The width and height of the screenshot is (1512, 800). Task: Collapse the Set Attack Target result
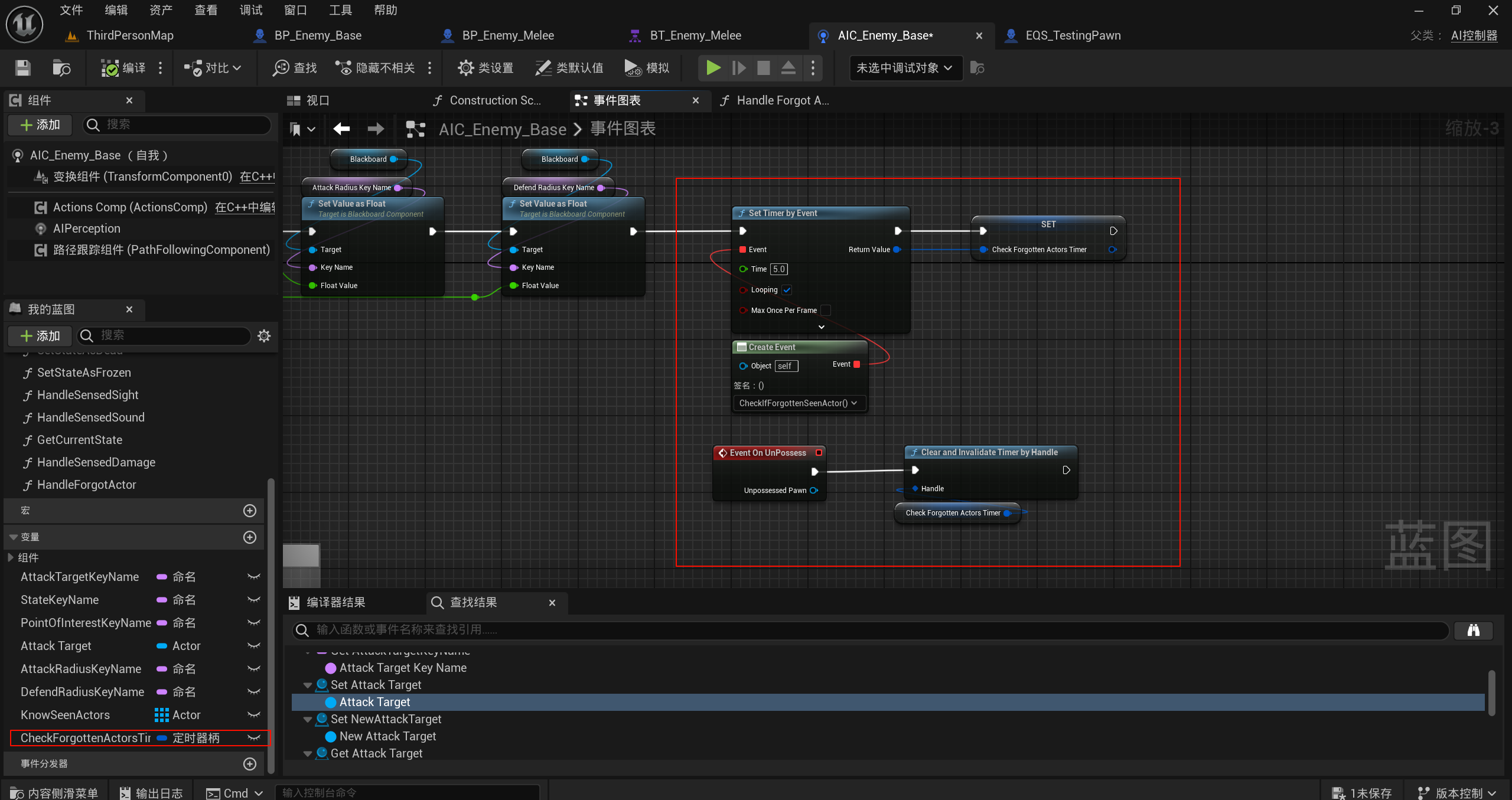307,685
